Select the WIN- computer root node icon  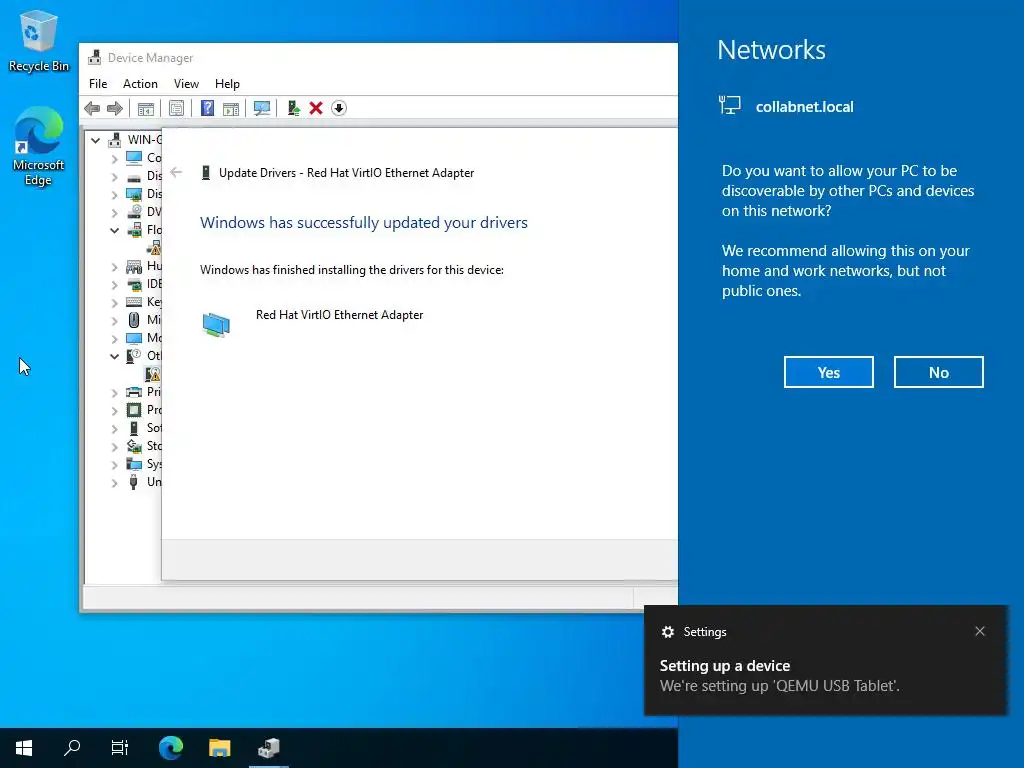[x=115, y=140]
